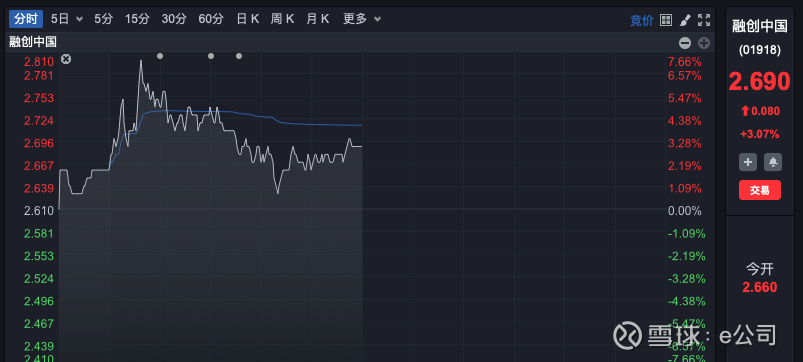Click the 今开 label in side panel

point(760,269)
